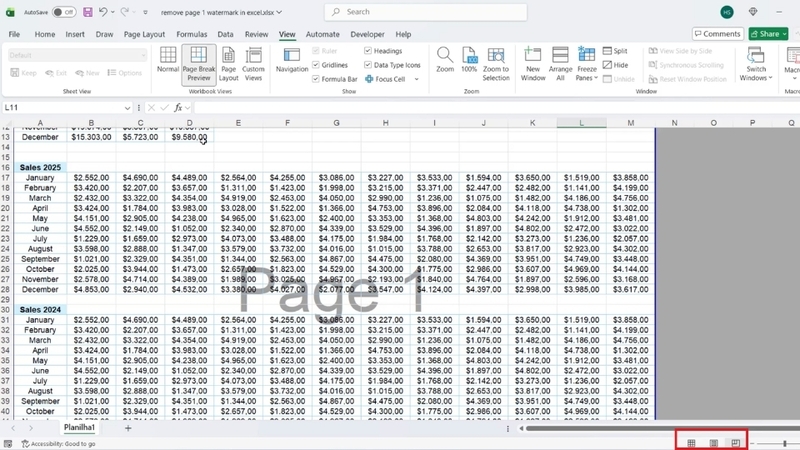Click the Insert Function fx icon
This screenshot has width=800, height=450.
pyautogui.click(x=178, y=108)
